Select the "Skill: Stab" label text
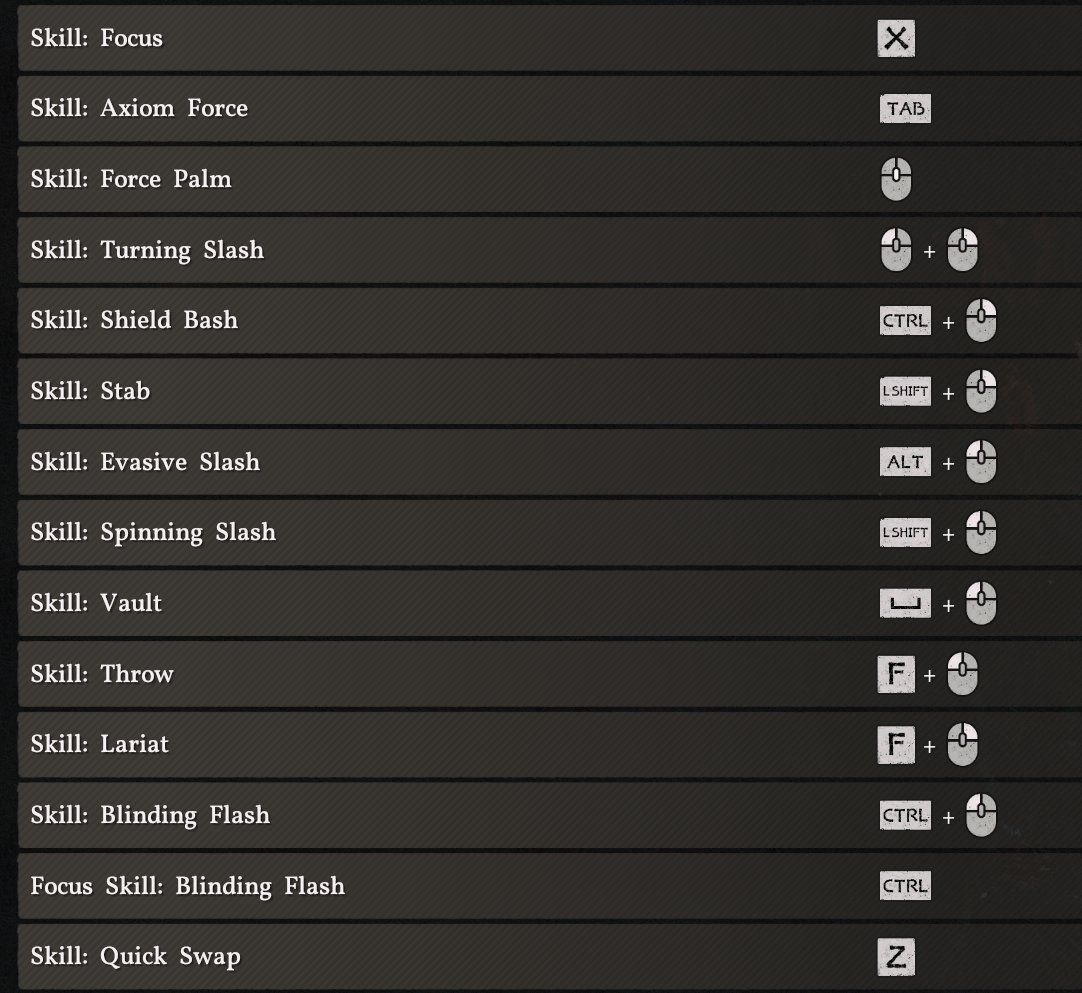This screenshot has width=1082, height=993. coord(90,391)
